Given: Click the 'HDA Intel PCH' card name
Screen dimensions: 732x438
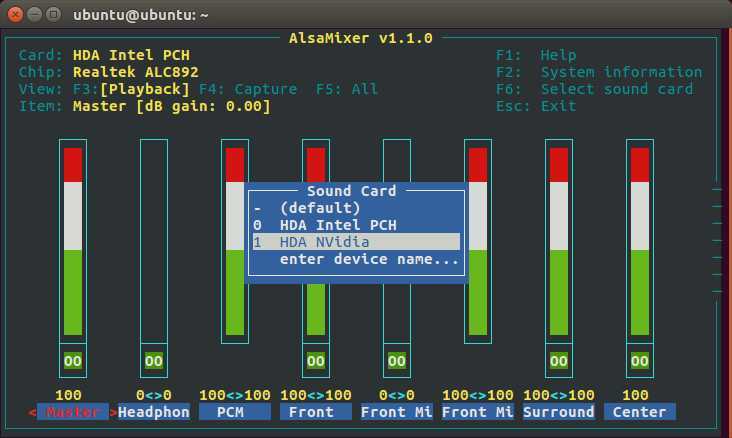Looking at the screenshot, I should coord(131,55).
